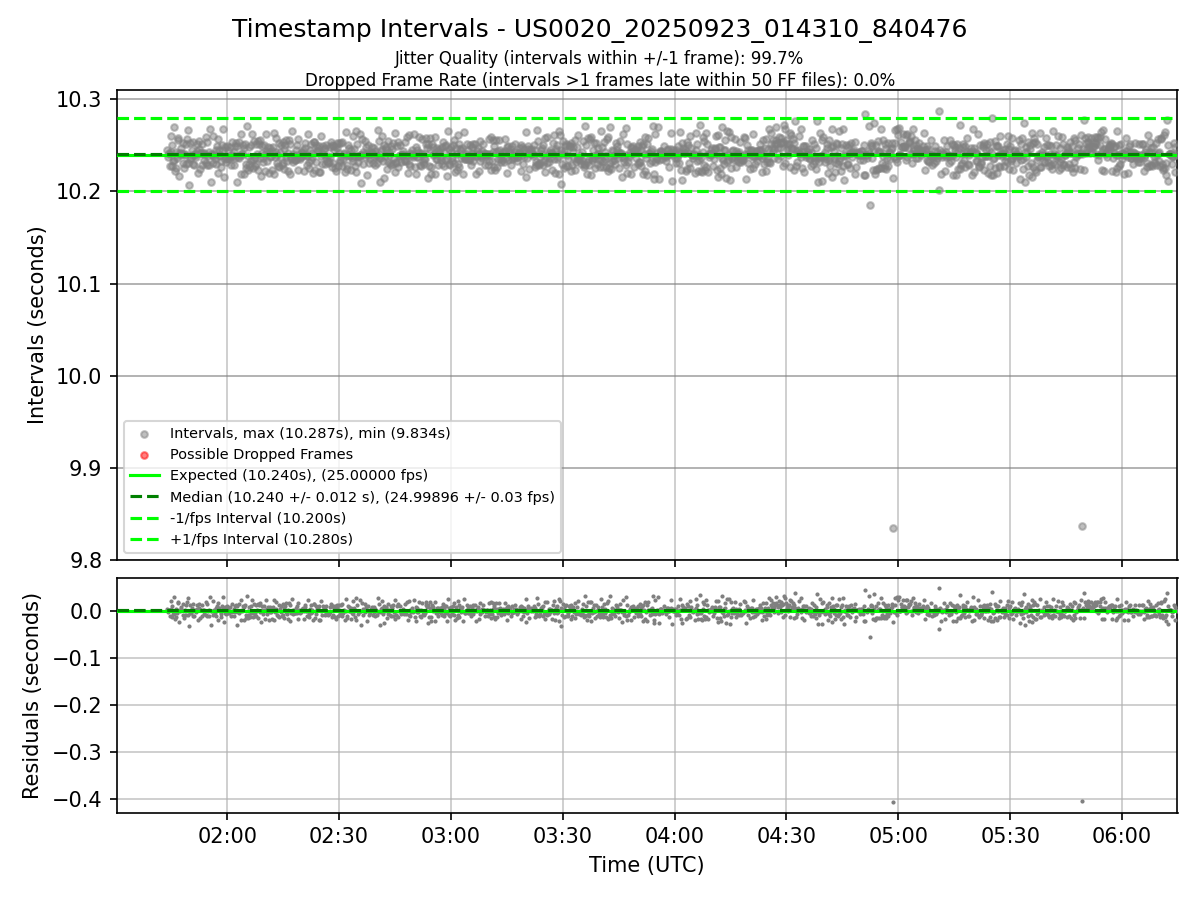Viewport: 1200px width, 900px height.
Task: Click the y-axis tick label 10.0
Action: (x=80, y=376)
